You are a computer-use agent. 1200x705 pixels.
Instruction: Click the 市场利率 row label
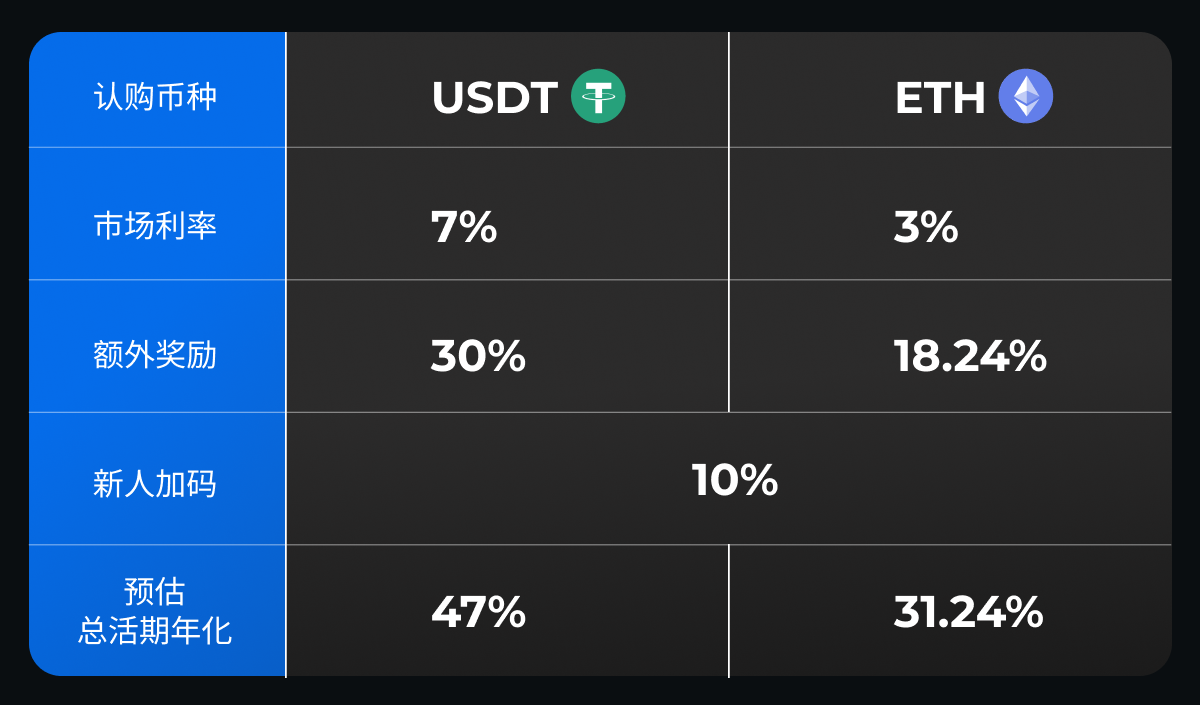(155, 226)
